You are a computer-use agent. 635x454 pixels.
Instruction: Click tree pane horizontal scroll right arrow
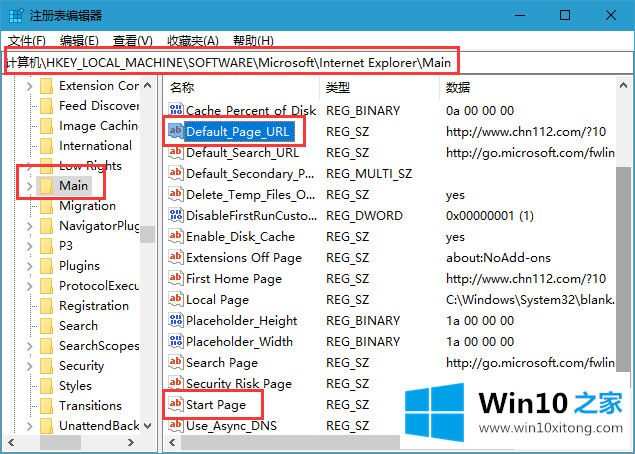click(130, 443)
